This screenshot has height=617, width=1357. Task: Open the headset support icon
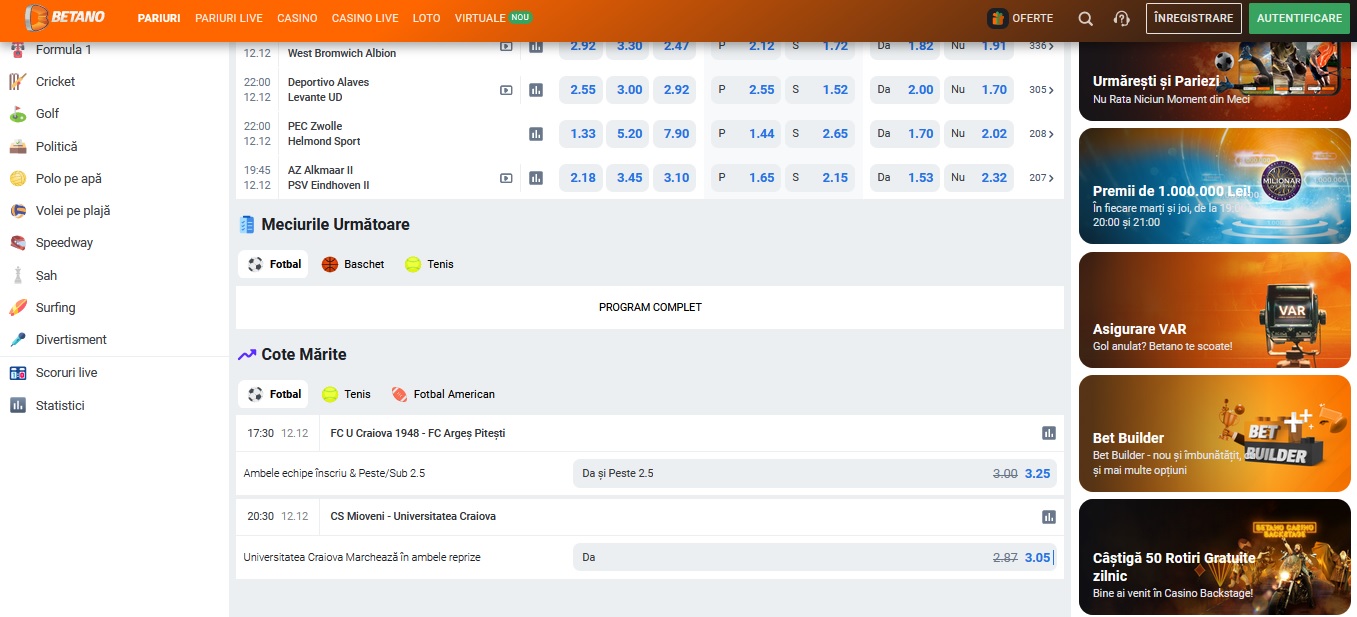tap(1121, 19)
